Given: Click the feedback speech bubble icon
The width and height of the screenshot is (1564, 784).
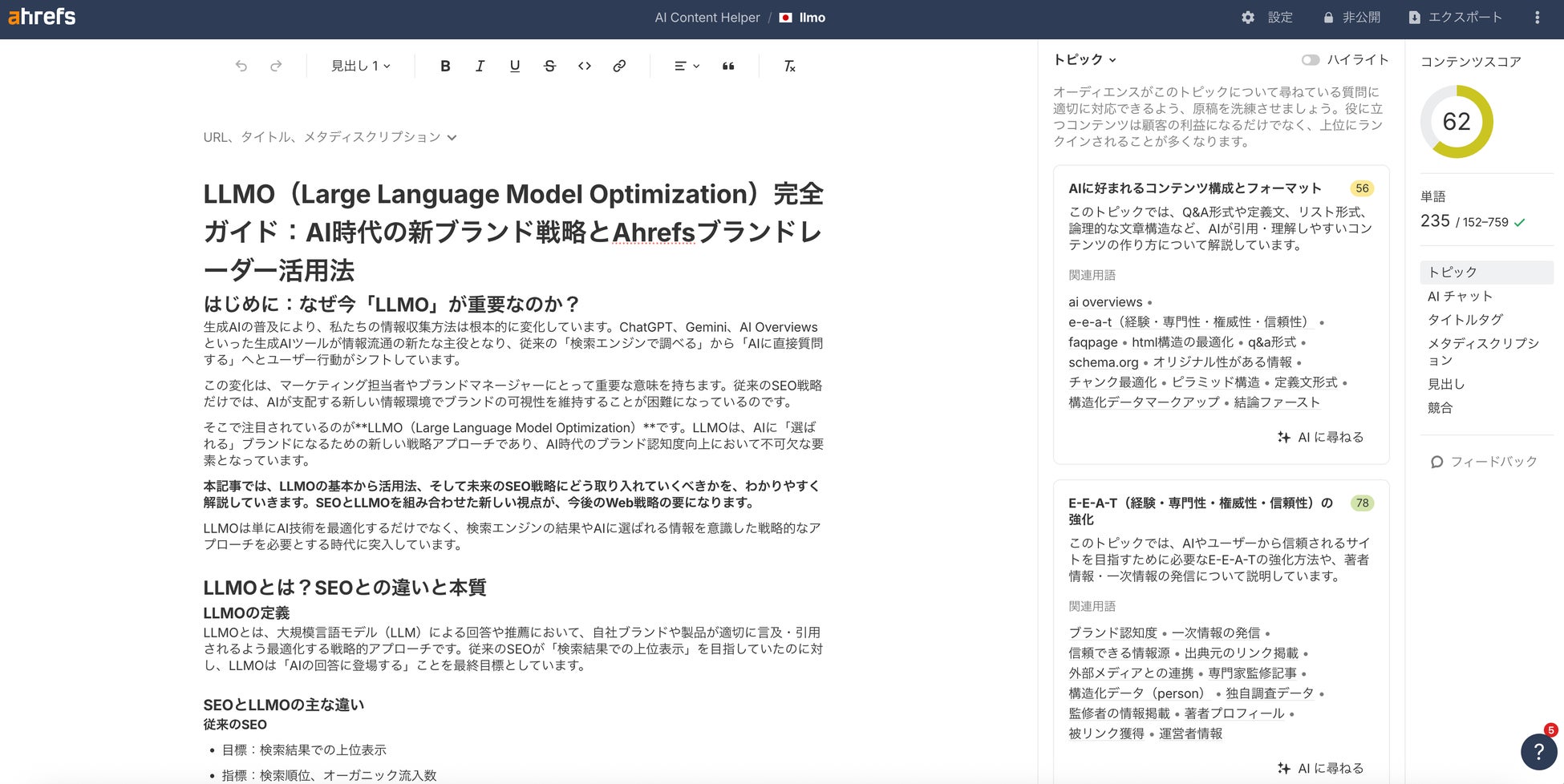Looking at the screenshot, I should (x=1436, y=462).
